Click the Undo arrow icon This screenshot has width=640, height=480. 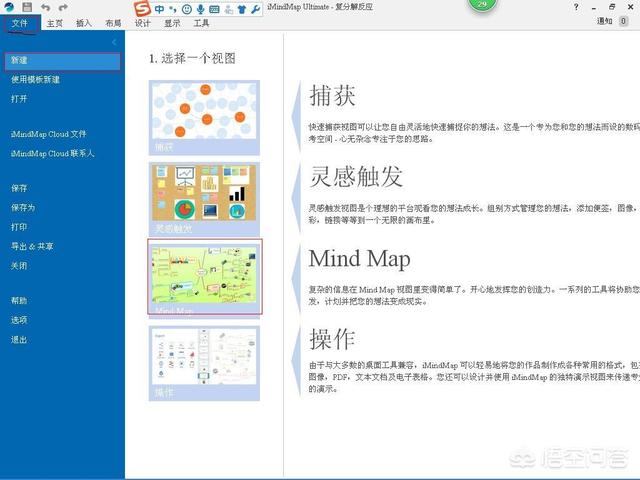[46, 7]
